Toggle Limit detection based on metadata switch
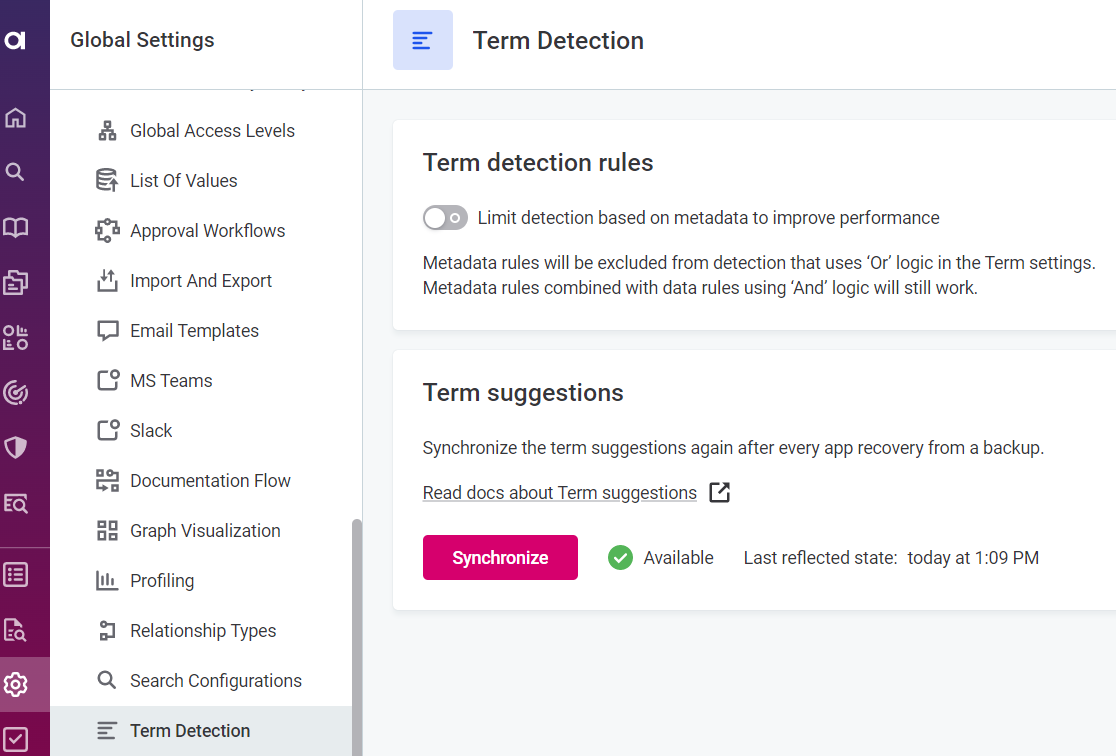This screenshot has width=1116, height=756. (x=445, y=218)
